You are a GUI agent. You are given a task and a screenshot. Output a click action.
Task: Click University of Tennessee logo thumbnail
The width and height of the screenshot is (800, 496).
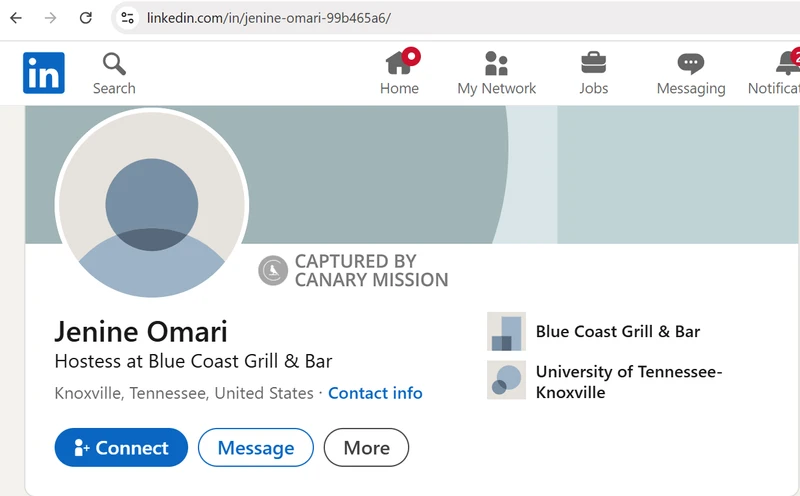click(506, 380)
